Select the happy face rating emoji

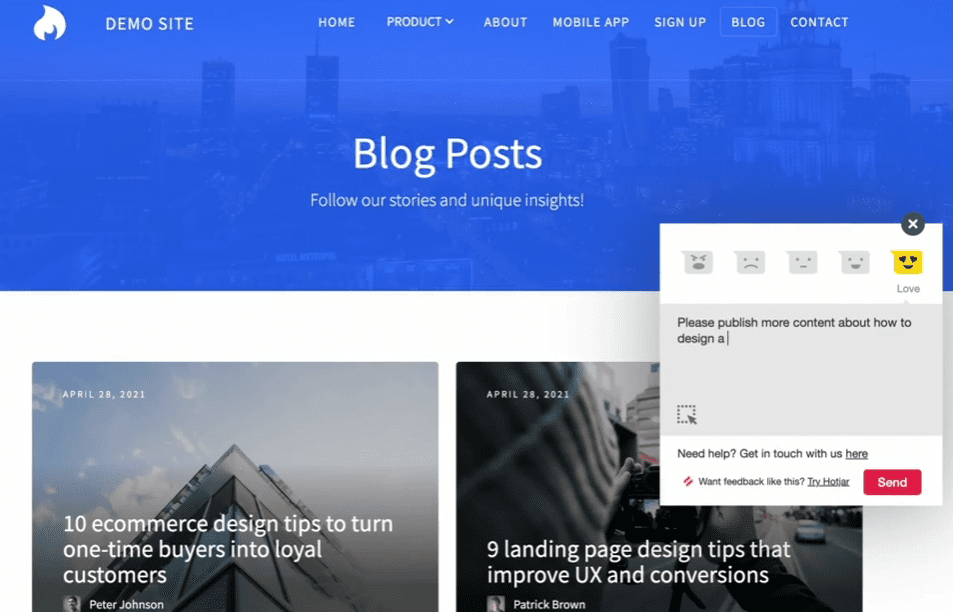[855, 263]
